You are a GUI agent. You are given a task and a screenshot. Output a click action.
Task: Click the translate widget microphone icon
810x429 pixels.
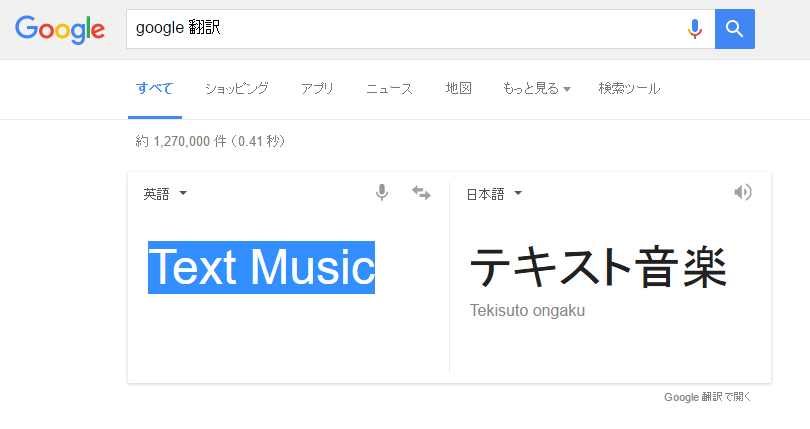[x=382, y=193]
